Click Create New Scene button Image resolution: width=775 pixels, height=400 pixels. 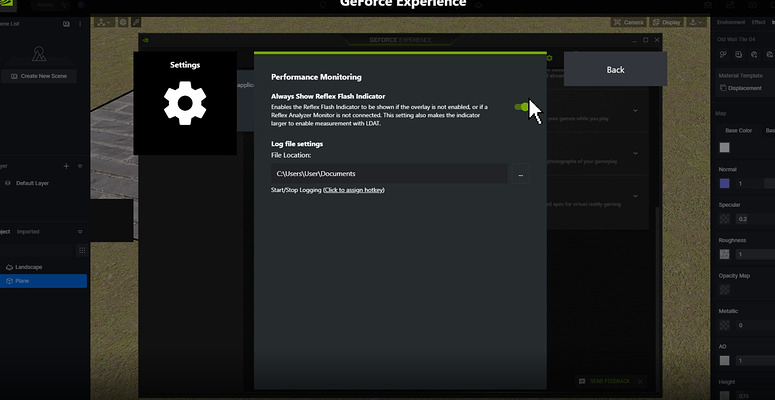point(39,76)
